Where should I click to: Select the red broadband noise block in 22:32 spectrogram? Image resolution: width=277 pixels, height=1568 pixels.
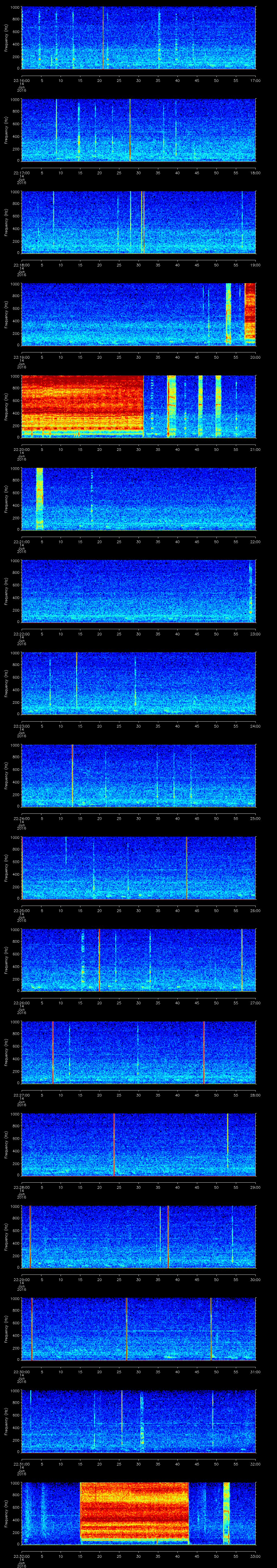tap(134, 1513)
